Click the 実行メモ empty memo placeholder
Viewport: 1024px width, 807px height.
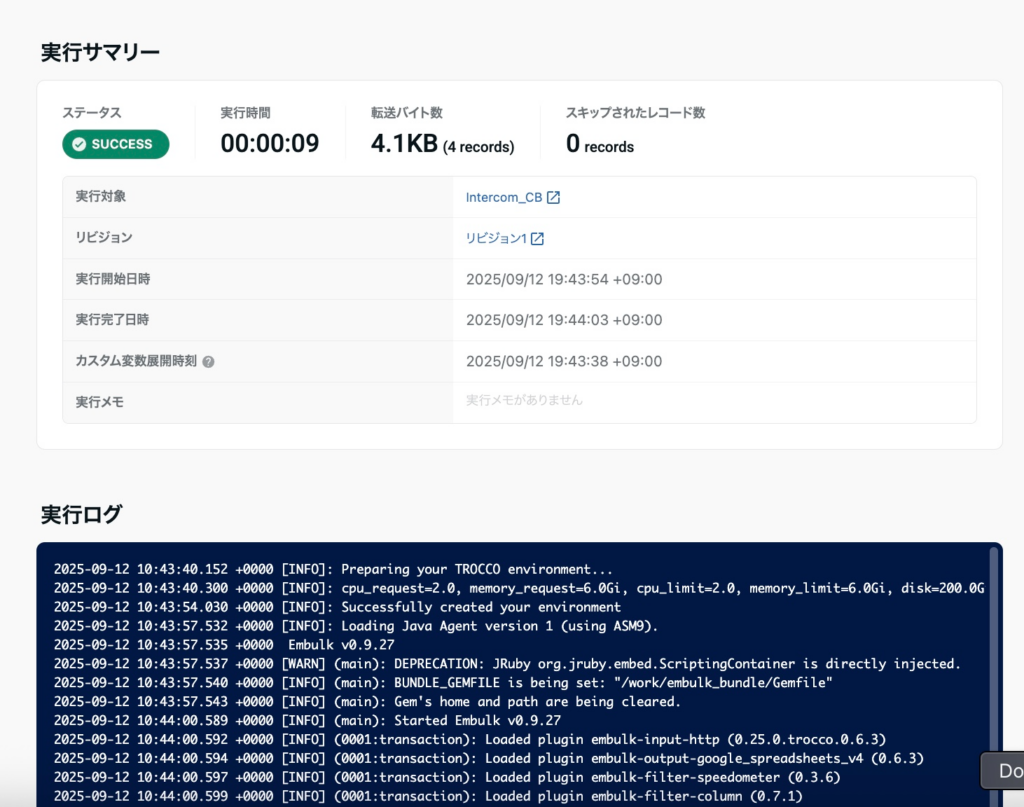pos(524,400)
